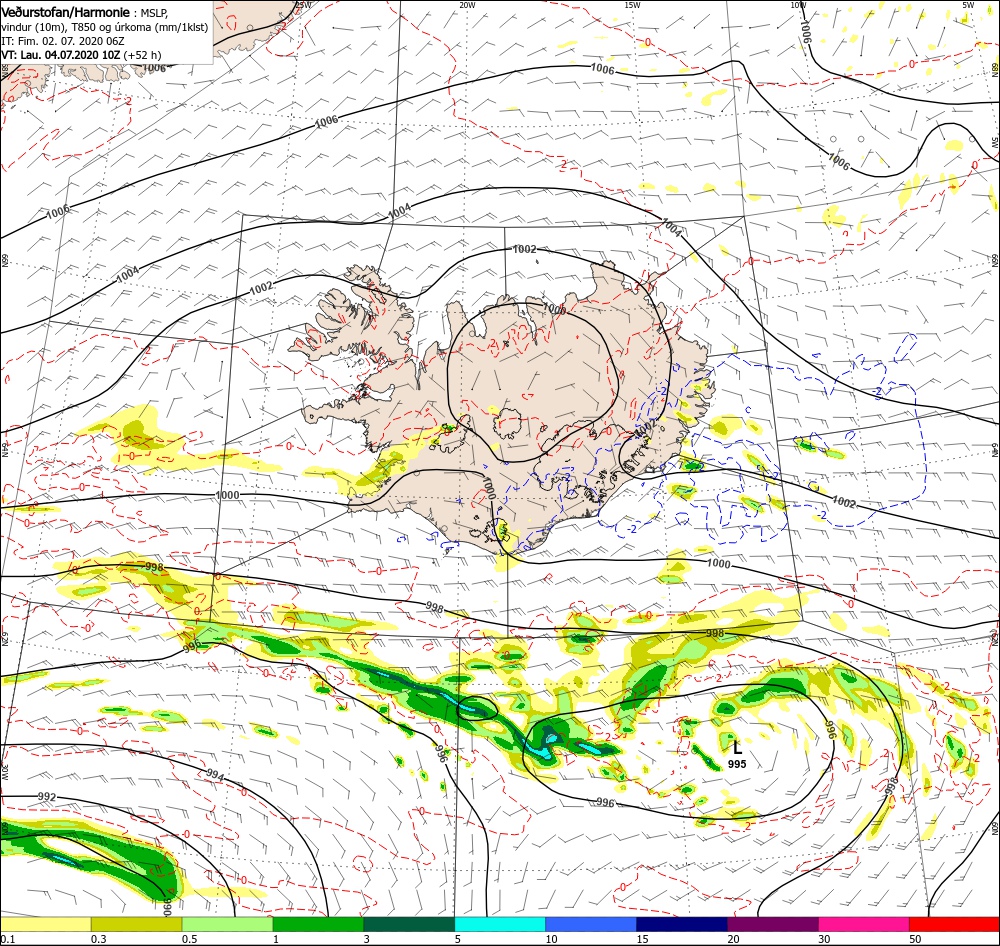
Task: Choose the purple 20 mm legend swatch
Action: click(773, 924)
